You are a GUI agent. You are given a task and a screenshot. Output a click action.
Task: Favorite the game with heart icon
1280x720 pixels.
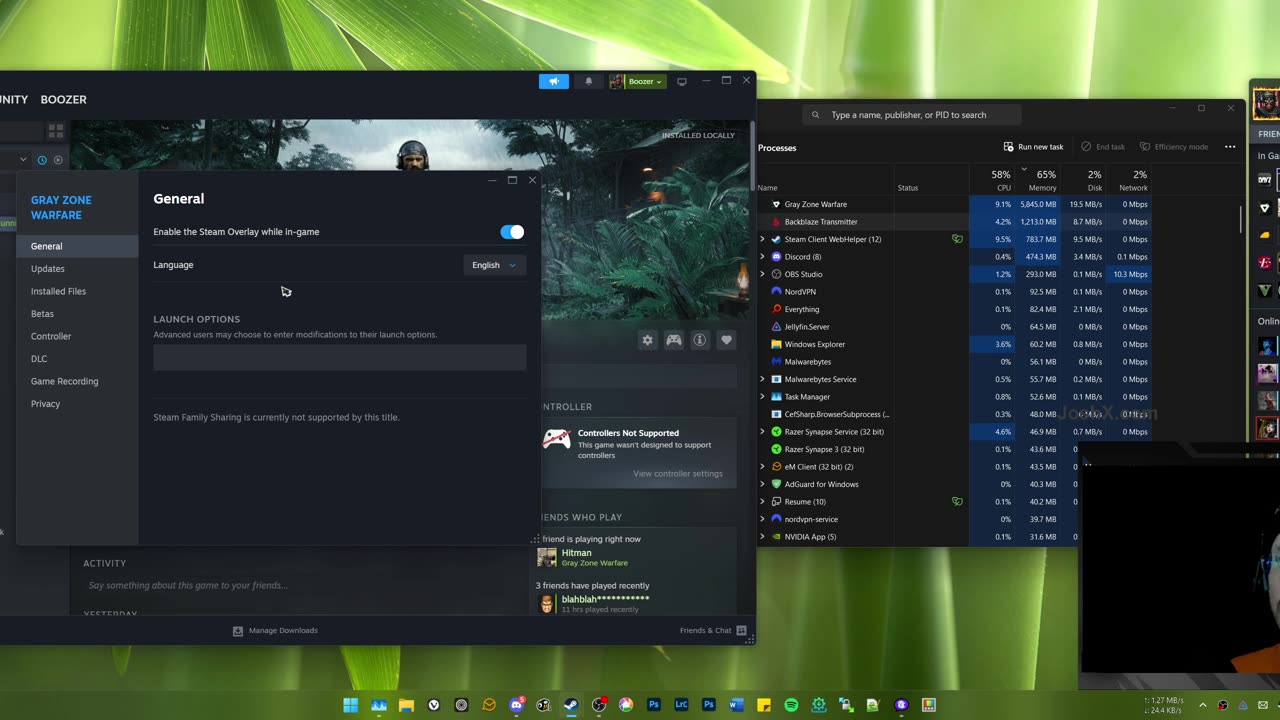pyautogui.click(x=727, y=340)
